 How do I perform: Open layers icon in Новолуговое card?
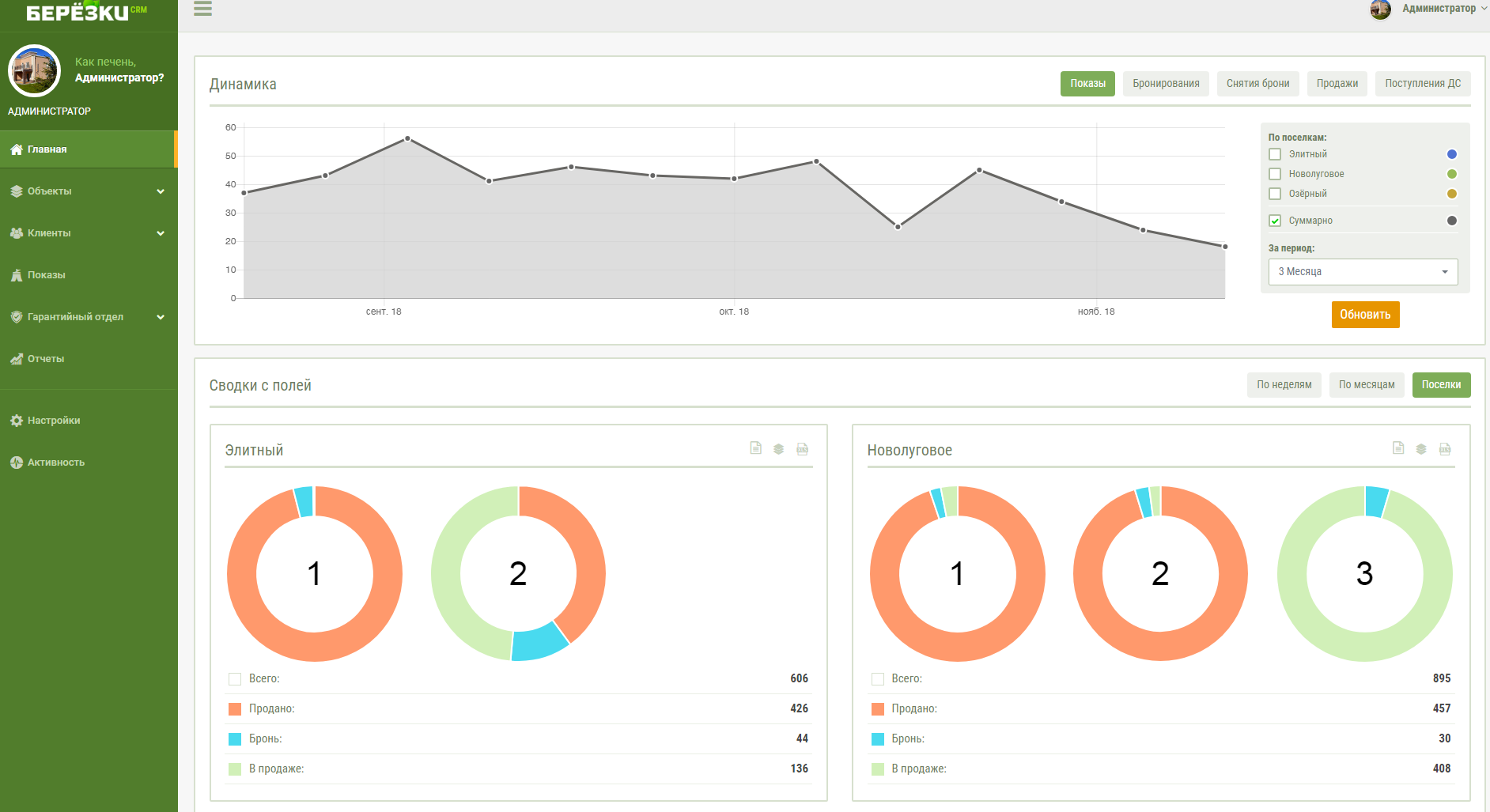tap(1421, 449)
